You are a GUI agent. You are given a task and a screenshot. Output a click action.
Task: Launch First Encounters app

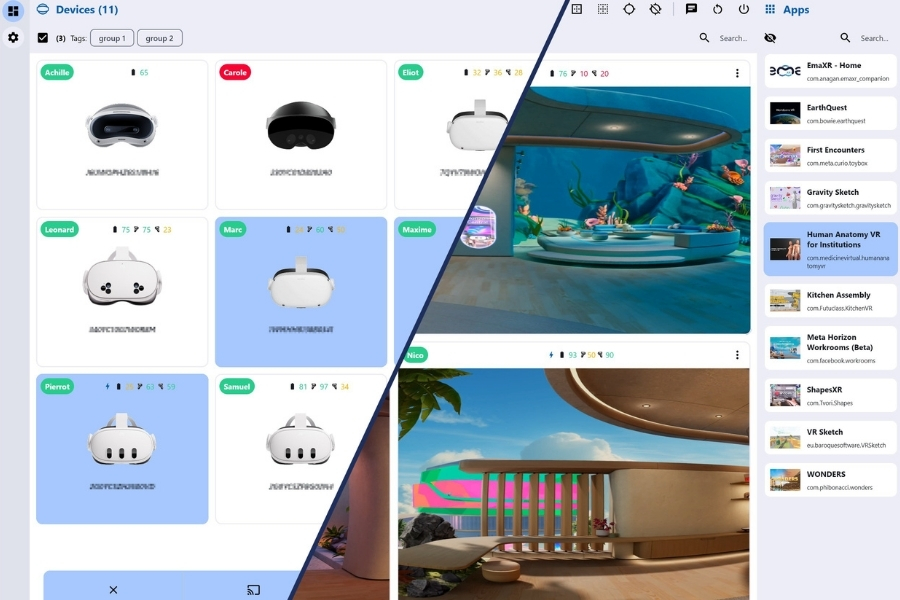(x=830, y=156)
